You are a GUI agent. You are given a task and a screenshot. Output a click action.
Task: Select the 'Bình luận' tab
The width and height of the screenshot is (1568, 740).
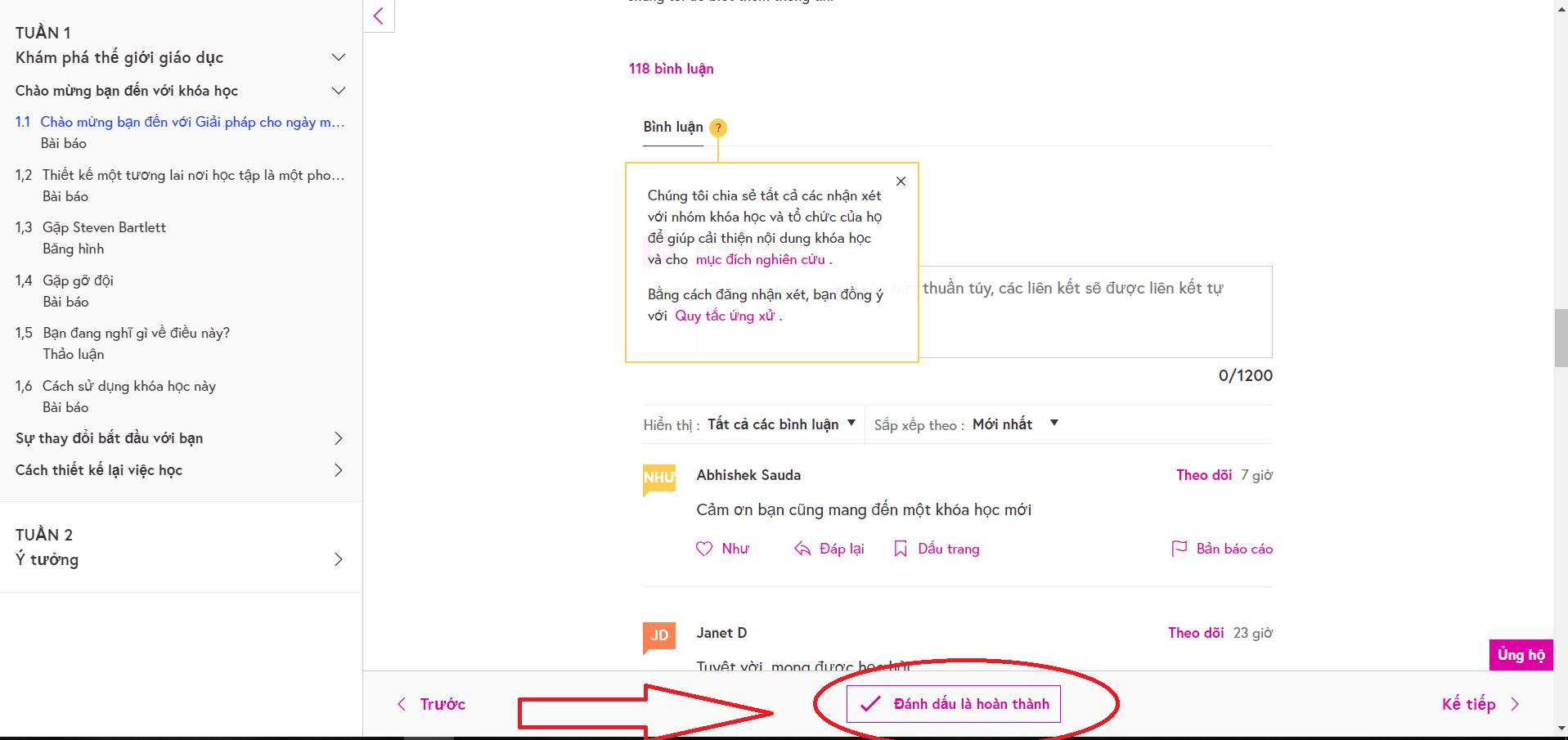[x=672, y=127]
